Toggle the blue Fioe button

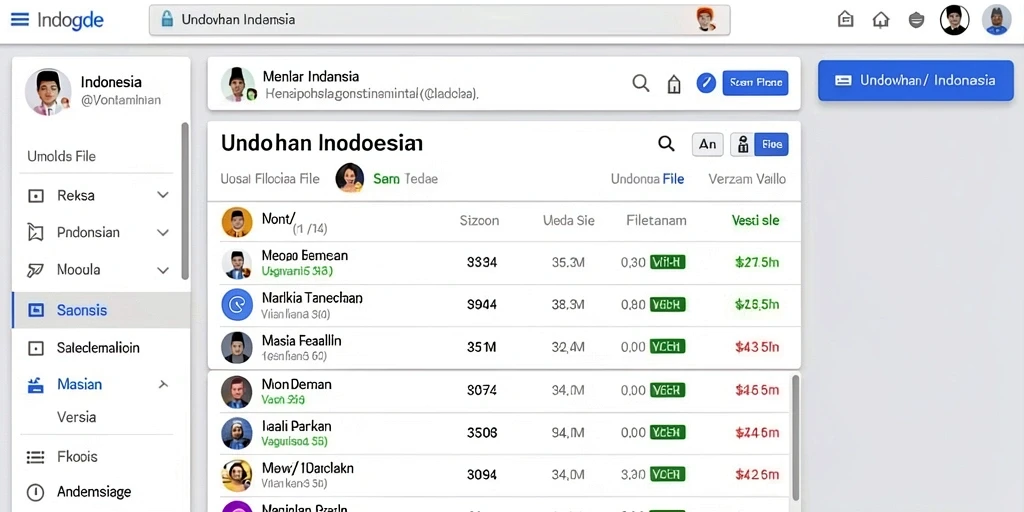[x=771, y=144]
